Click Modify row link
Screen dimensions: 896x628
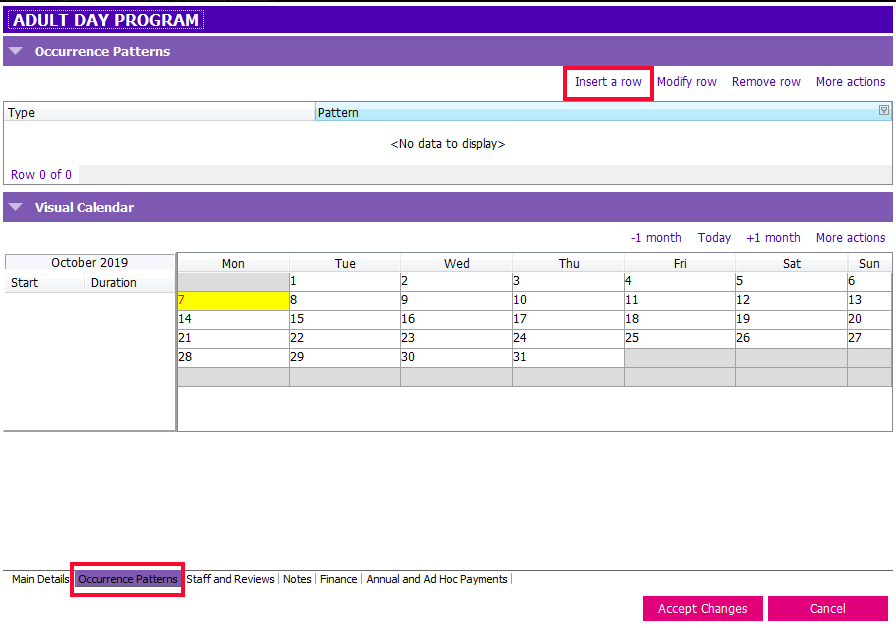686,82
